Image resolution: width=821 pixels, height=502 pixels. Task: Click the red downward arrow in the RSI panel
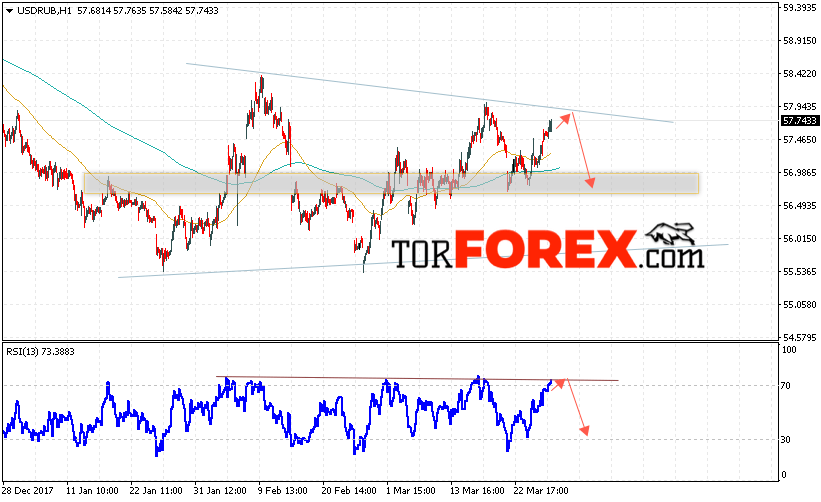pyautogui.click(x=578, y=408)
